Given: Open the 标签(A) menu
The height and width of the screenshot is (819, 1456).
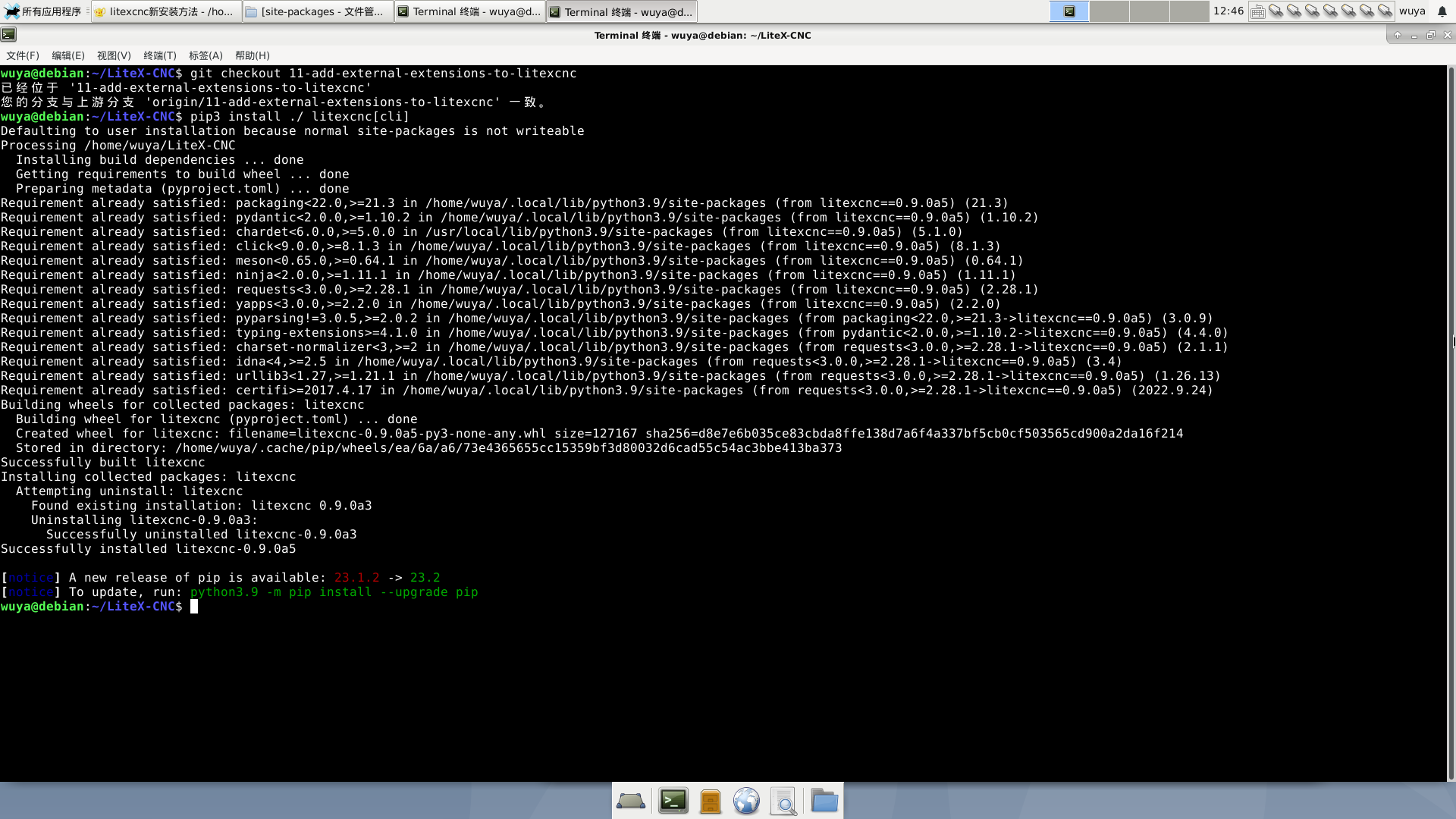Looking at the screenshot, I should point(206,55).
